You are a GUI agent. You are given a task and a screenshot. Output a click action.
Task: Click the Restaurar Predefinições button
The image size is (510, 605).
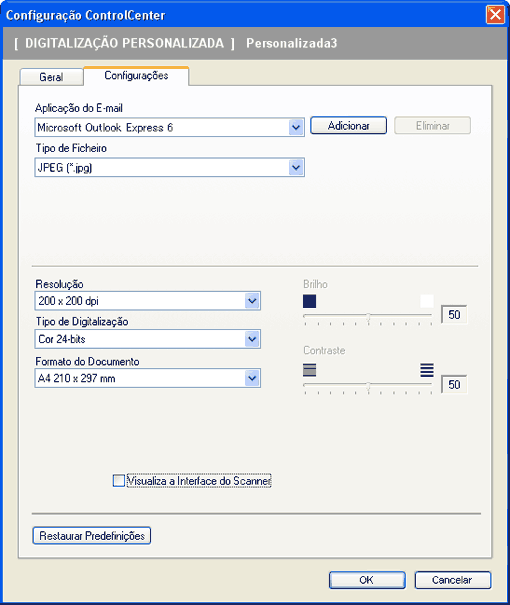92,536
